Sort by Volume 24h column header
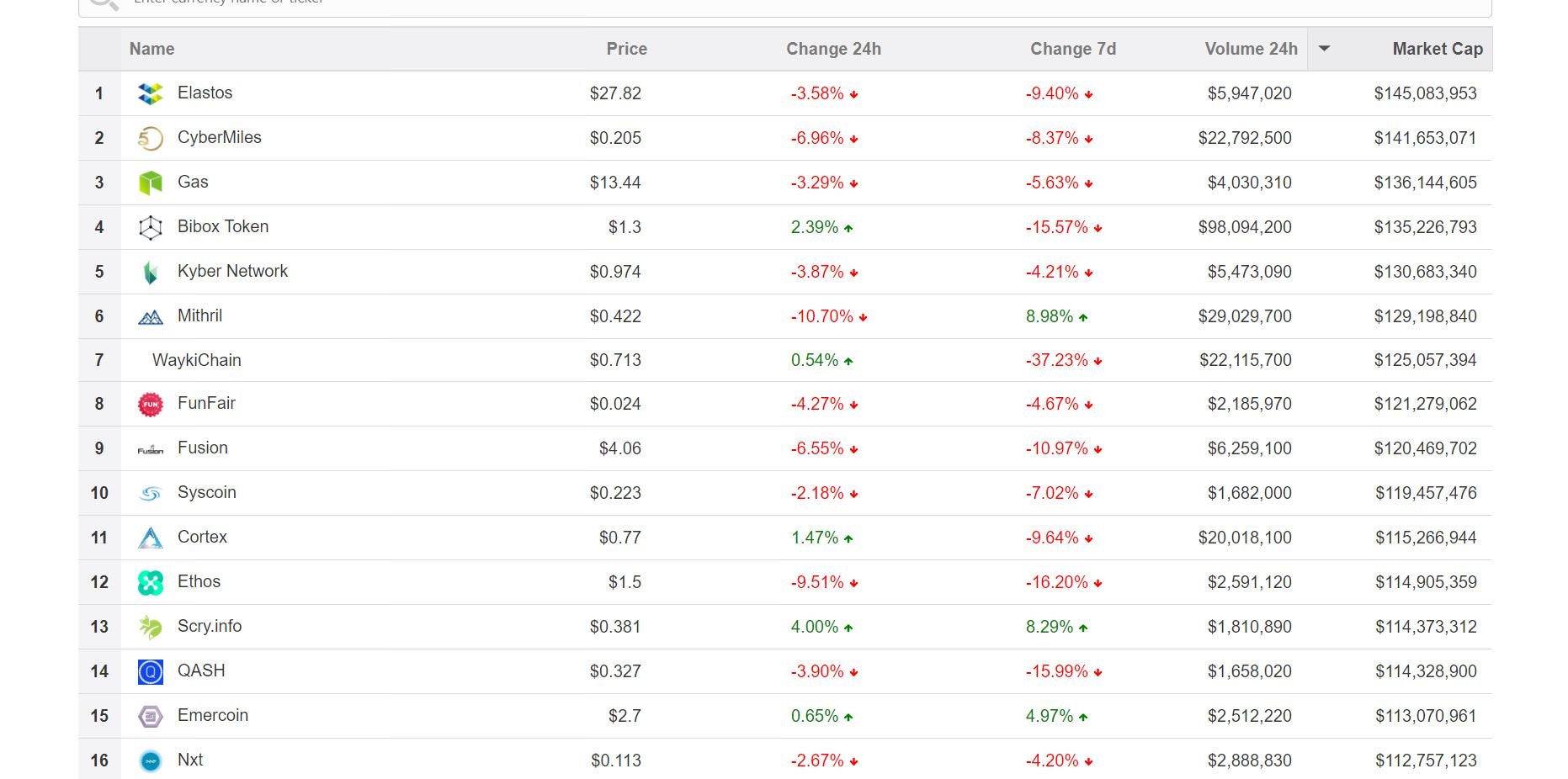 pyautogui.click(x=1251, y=49)
